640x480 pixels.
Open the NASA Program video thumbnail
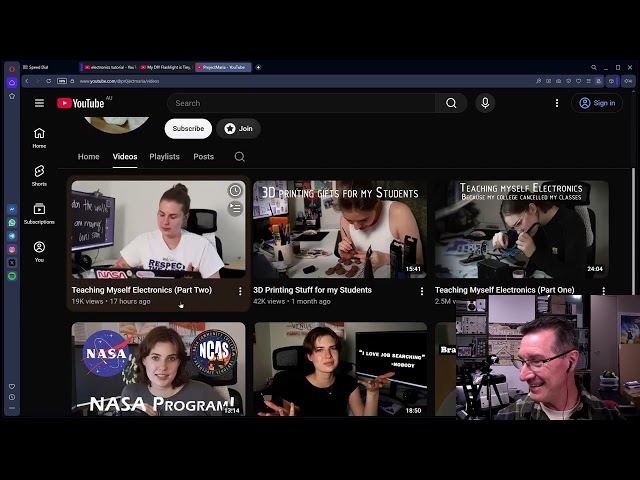click(x=158, y=369)
